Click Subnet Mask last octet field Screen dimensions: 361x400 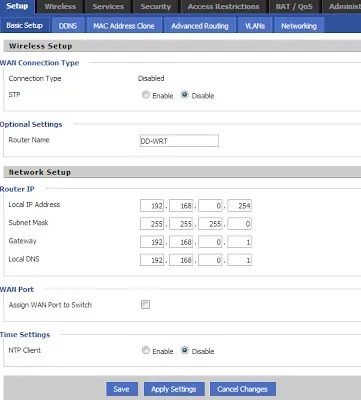(239, 224)
